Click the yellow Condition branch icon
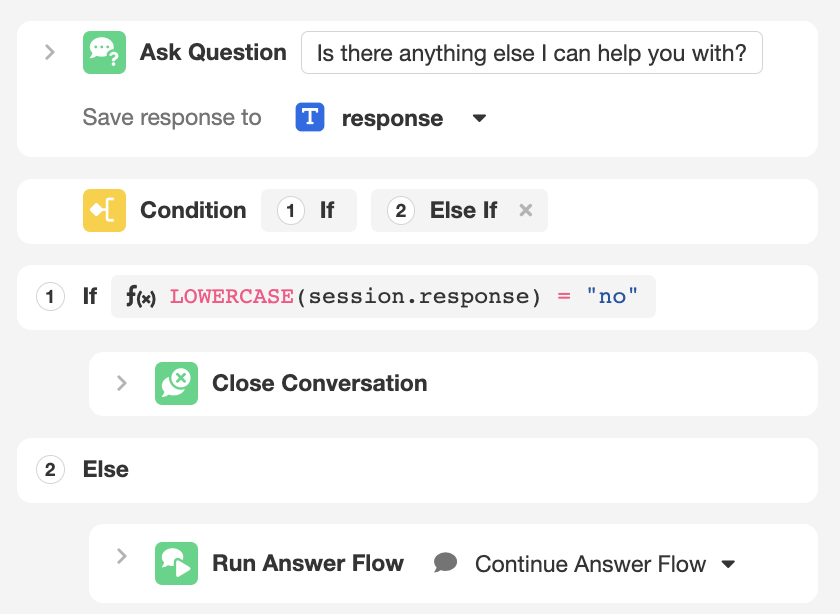 [104, 210]
